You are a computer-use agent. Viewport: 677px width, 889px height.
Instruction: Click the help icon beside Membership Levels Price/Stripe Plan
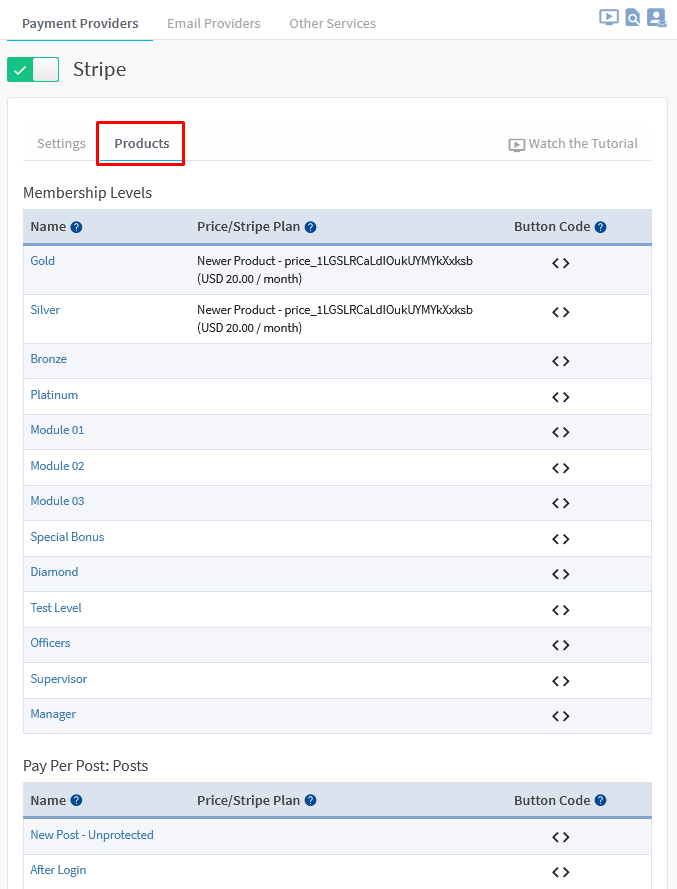click(310, 227)
